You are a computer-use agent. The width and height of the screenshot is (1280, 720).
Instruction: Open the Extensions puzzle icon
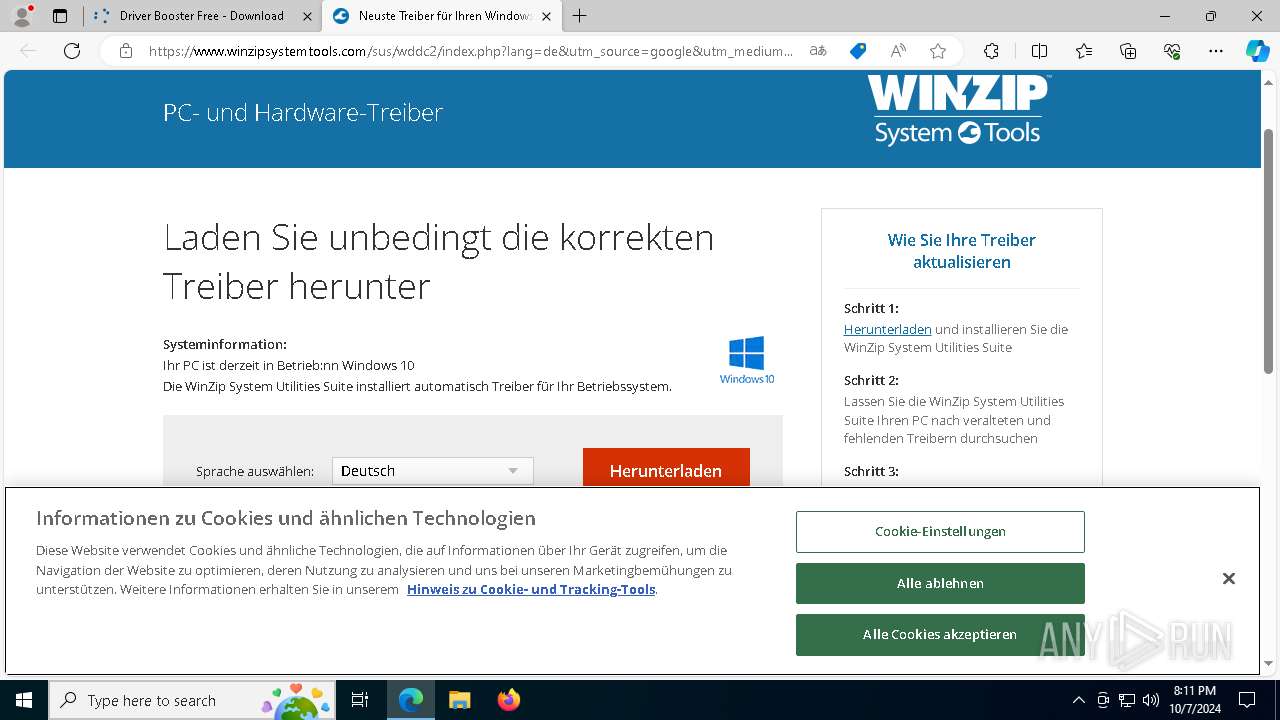991,51
